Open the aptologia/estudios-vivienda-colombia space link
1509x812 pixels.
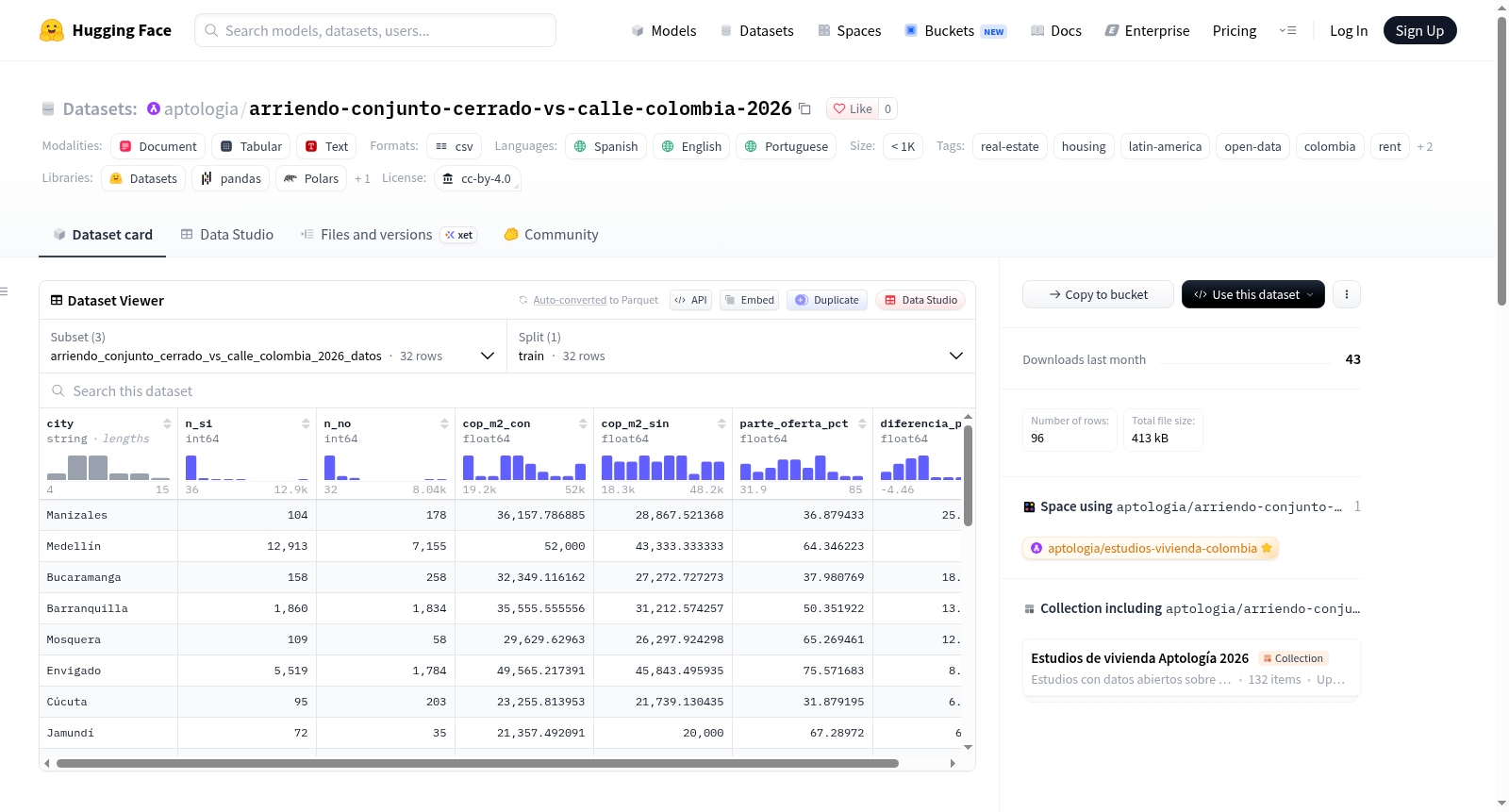(1151, 548)
